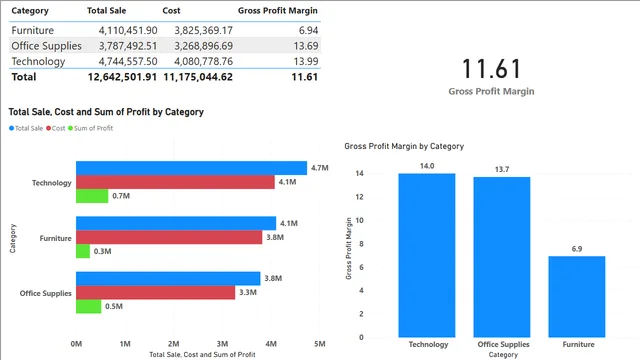
Task: Click the 5M tick on the horizontal axis
Action: (x=320, y=344)
